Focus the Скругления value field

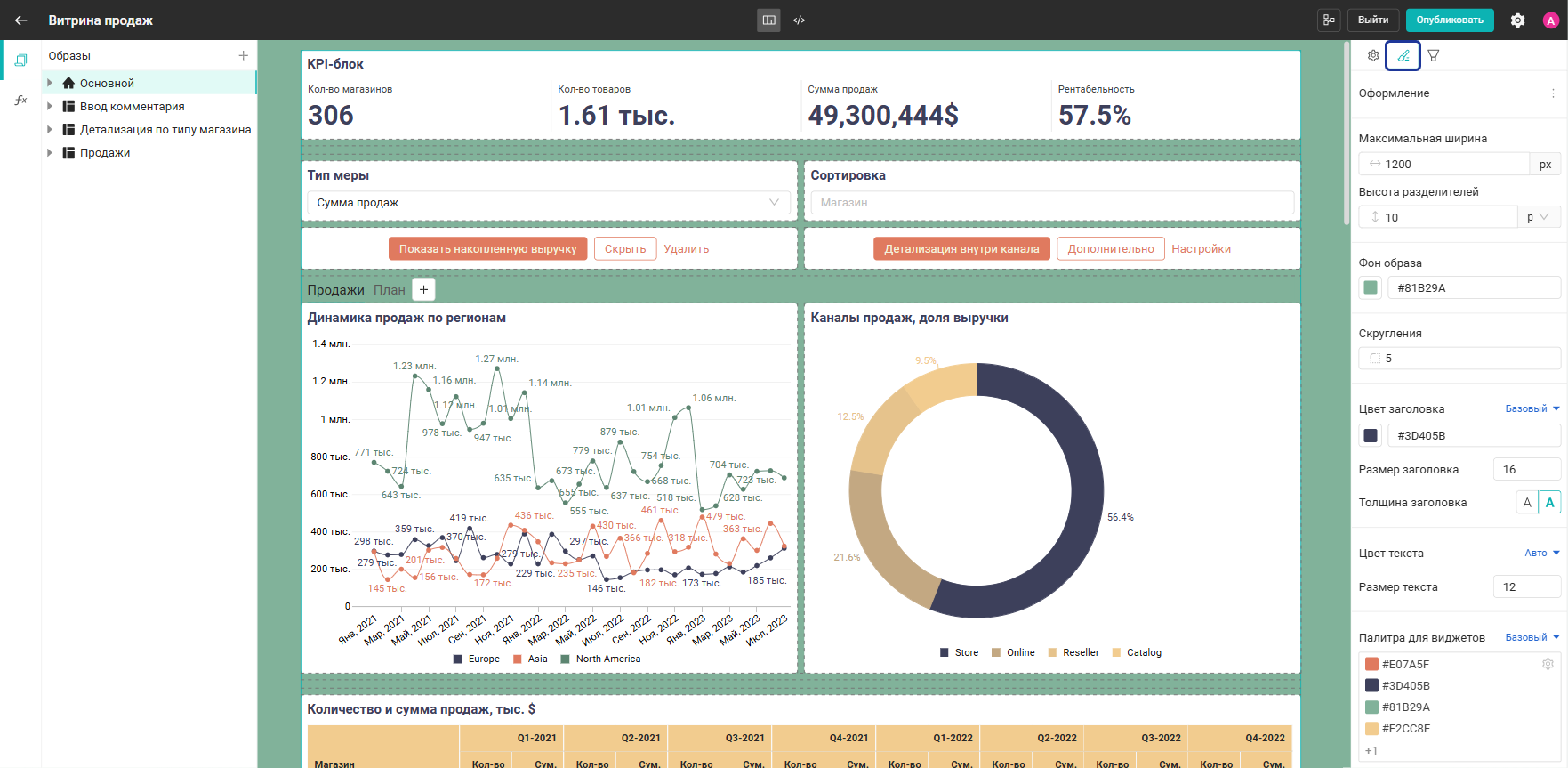click(x=1459, y=358)
